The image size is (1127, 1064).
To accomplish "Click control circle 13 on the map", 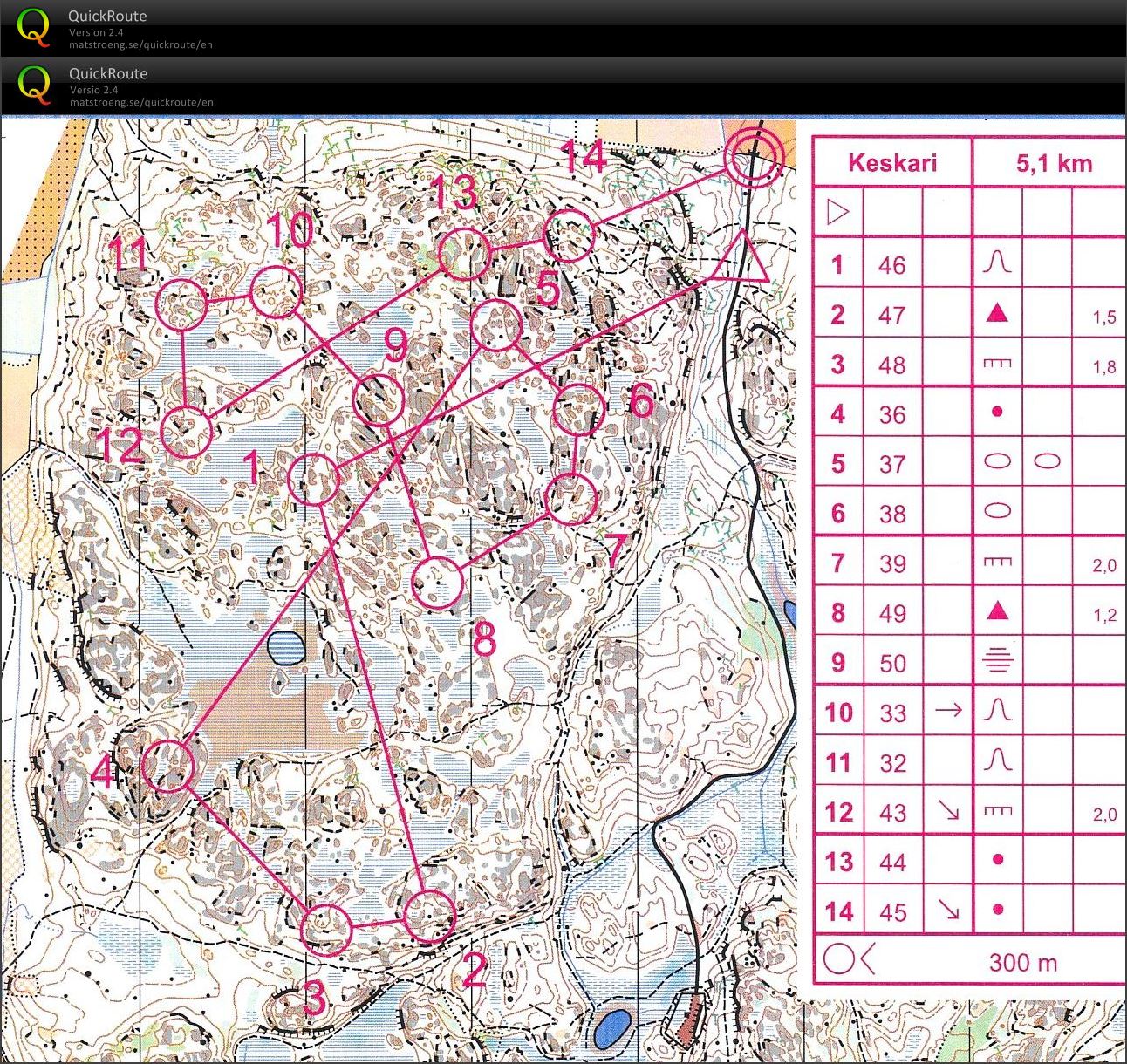I will pos(464,254).
